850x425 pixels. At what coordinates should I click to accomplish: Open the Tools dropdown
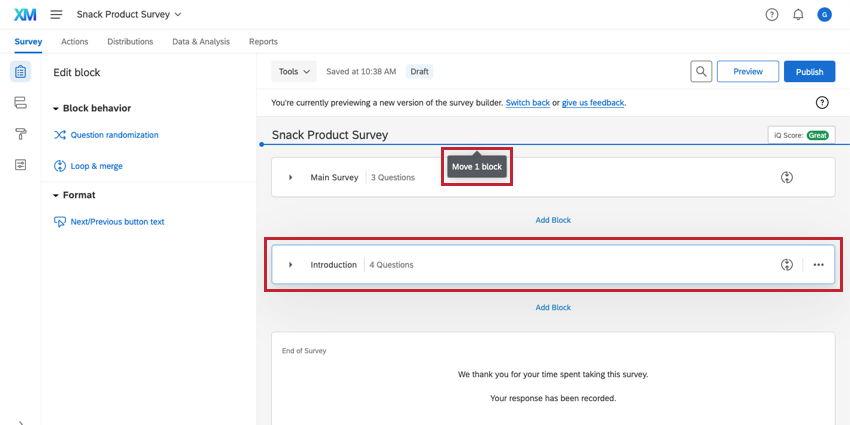(294, 72)
